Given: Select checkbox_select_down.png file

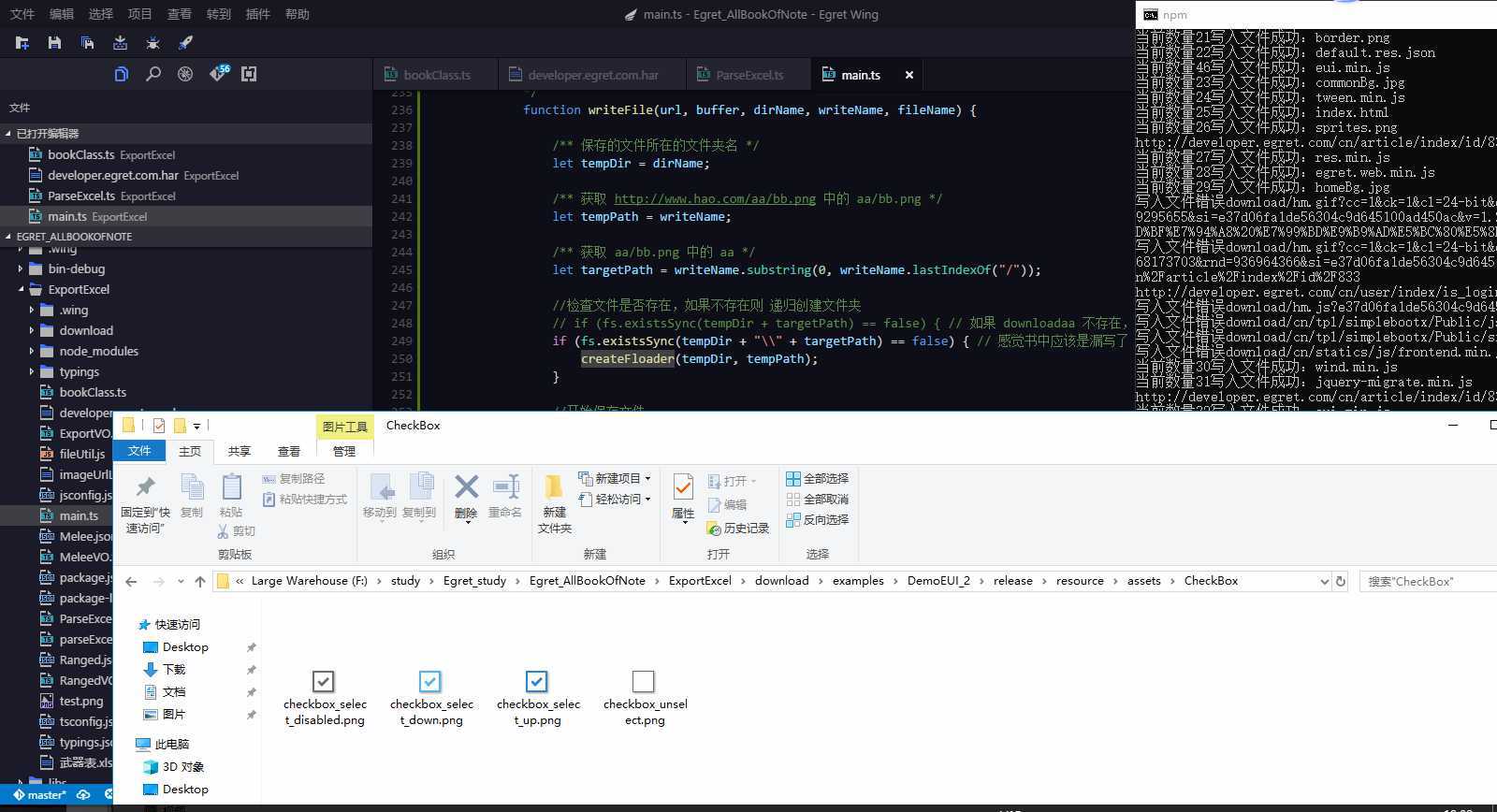Looking at the screenshot, I should 431,698.
